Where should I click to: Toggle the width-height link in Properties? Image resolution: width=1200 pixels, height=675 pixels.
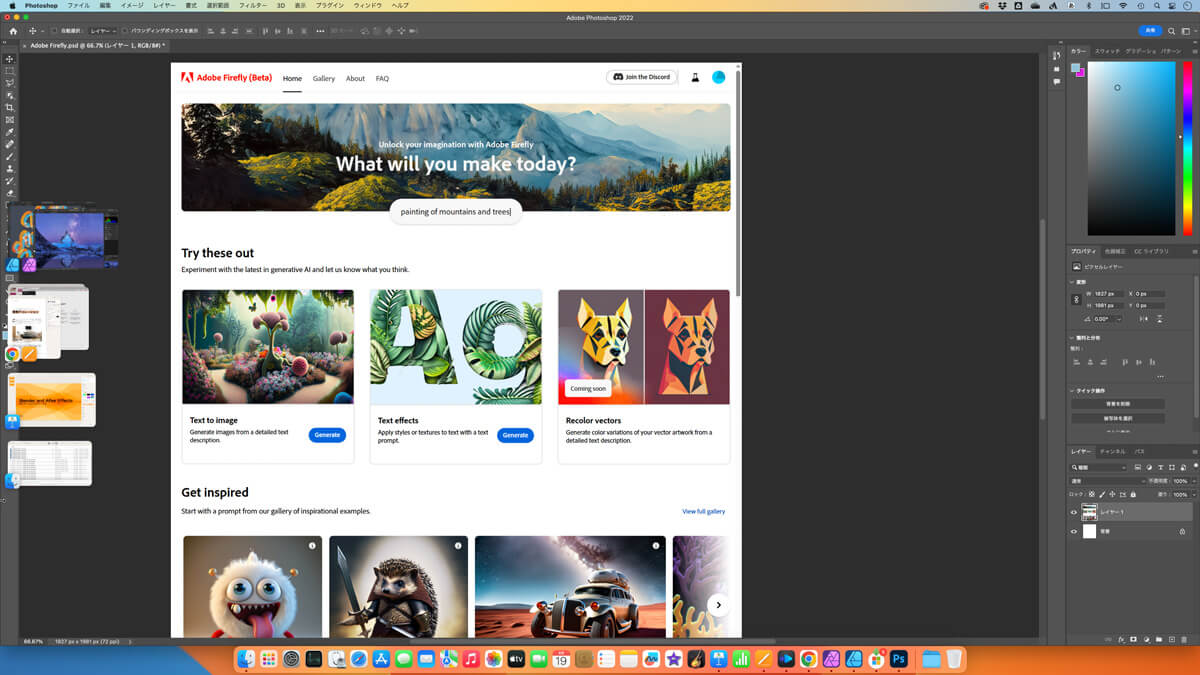[1077, 299]
